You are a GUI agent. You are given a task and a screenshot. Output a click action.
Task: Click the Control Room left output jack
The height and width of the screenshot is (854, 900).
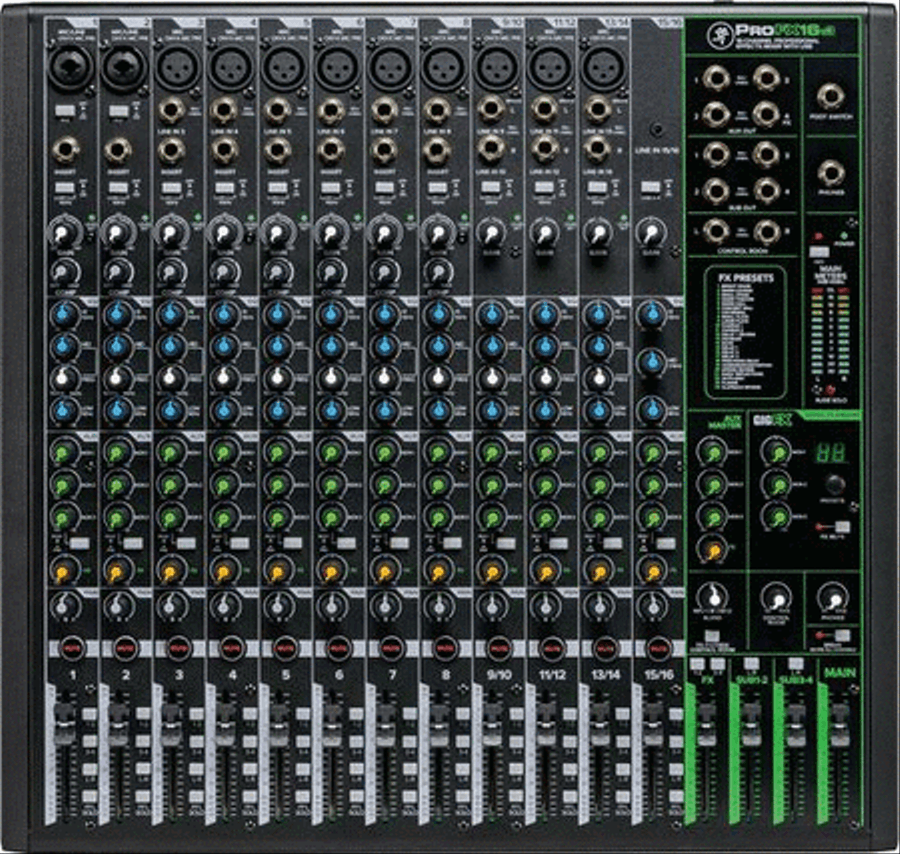(x=716, y=231)
